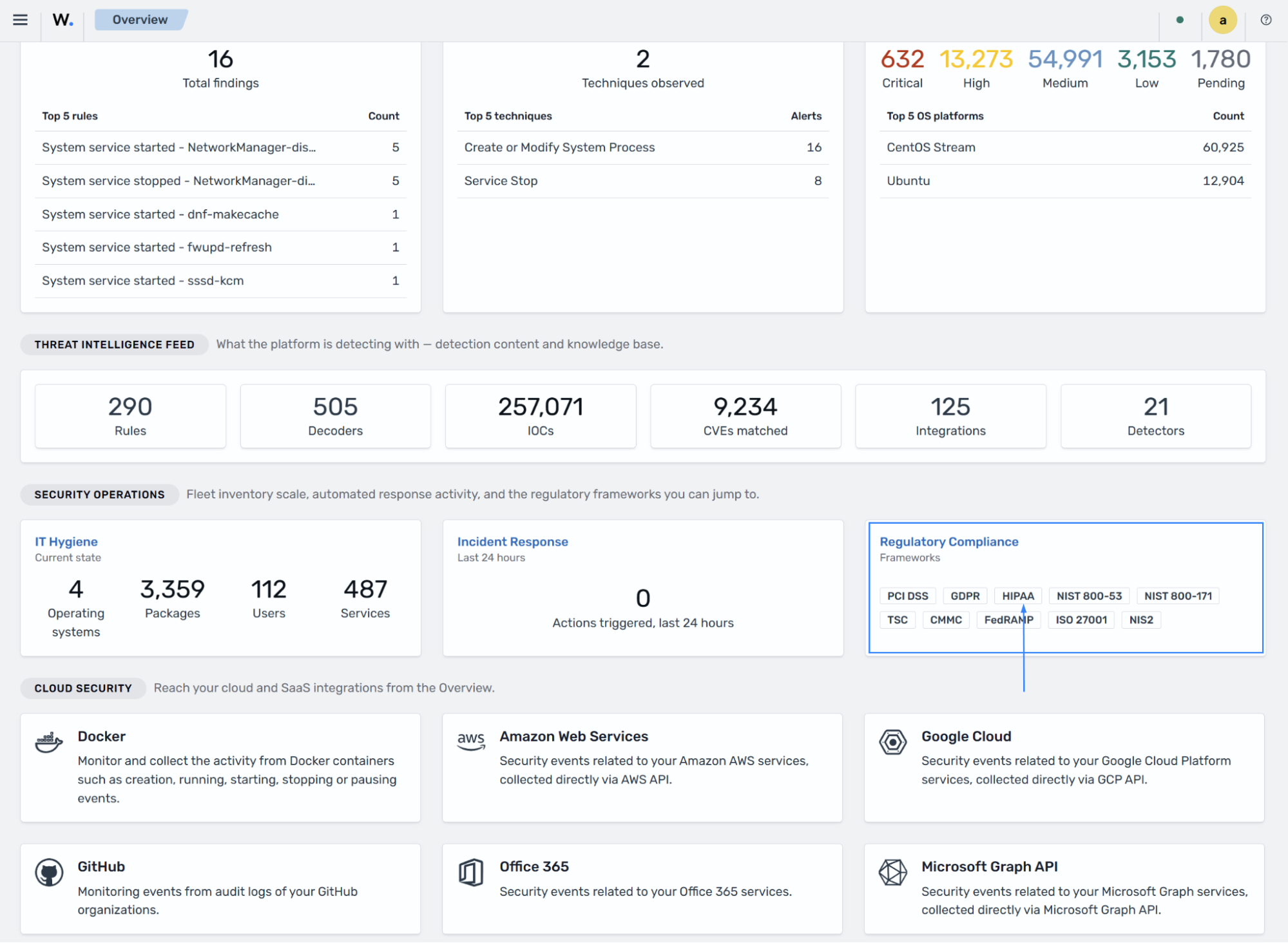The height and width of the screenshot is (943, 1288).
Task: Click the GitHub octocat icon
Action: coord(49,873)
